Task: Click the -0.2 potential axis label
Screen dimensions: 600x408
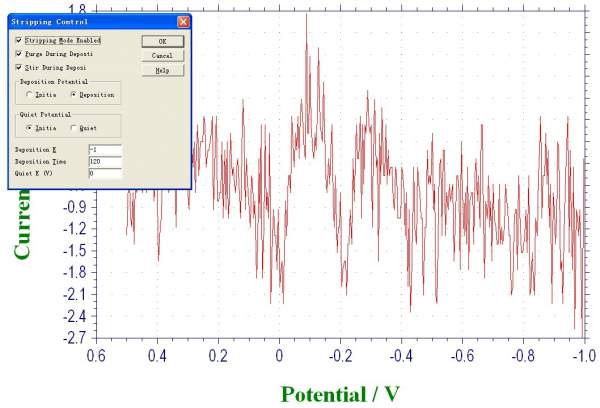Action: click(x=341, y=356)
